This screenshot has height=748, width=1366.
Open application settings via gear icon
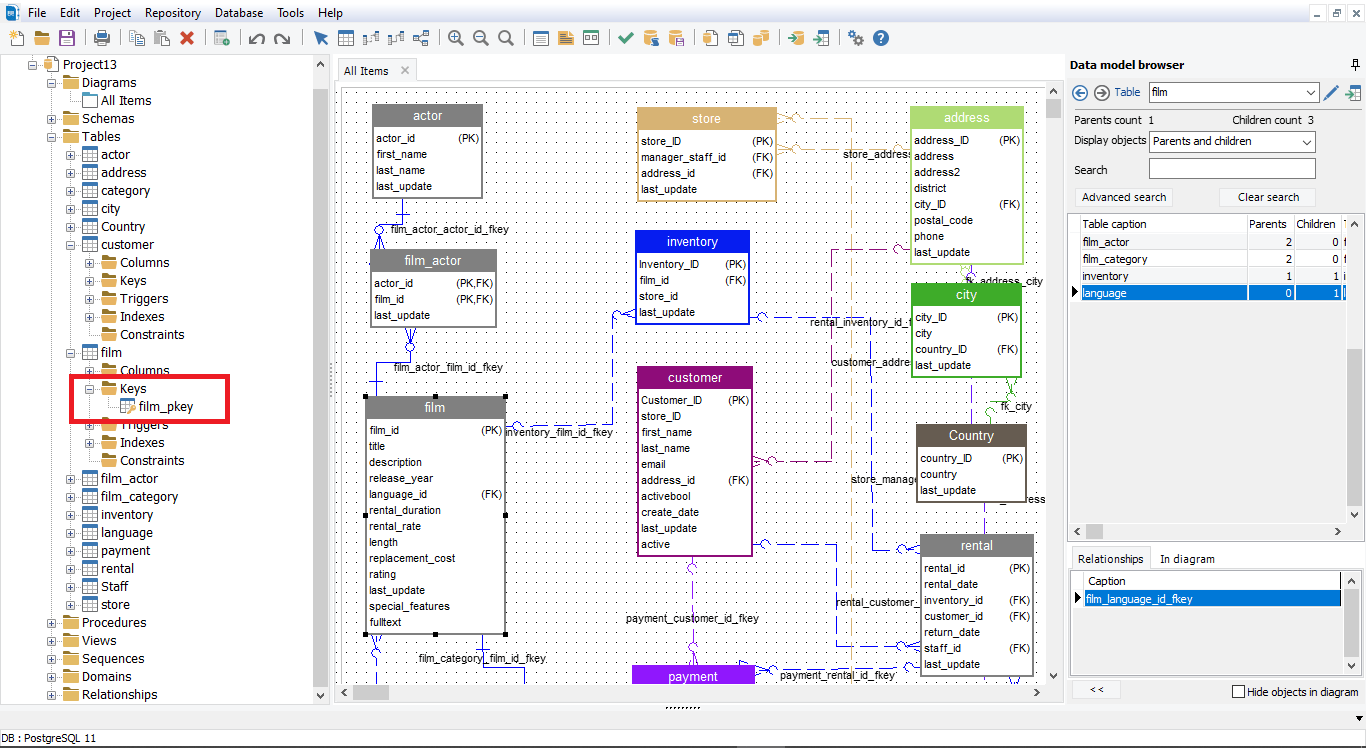point(856,38)
